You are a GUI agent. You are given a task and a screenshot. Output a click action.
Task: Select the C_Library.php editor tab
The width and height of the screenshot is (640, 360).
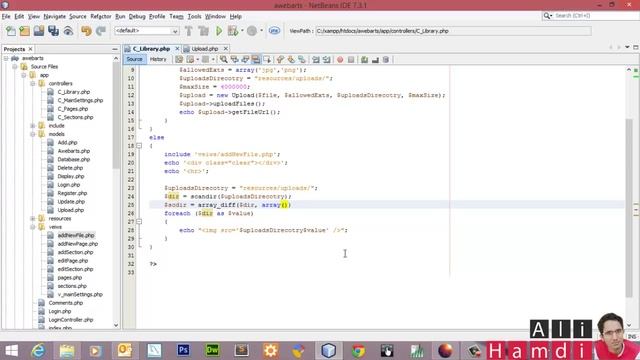tap(151, 49)
